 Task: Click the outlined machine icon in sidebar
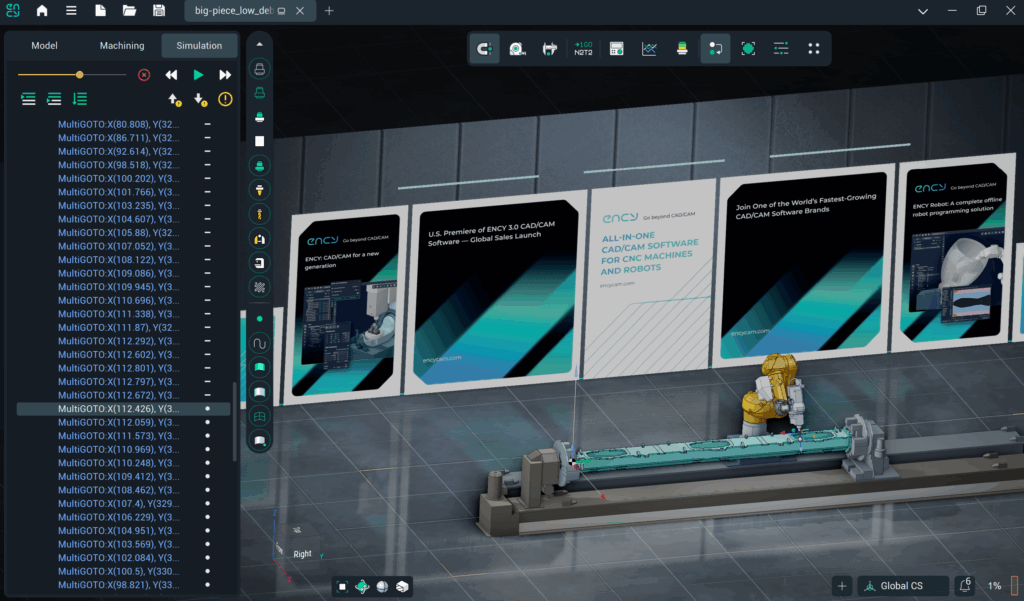click(x=259, y=69)
